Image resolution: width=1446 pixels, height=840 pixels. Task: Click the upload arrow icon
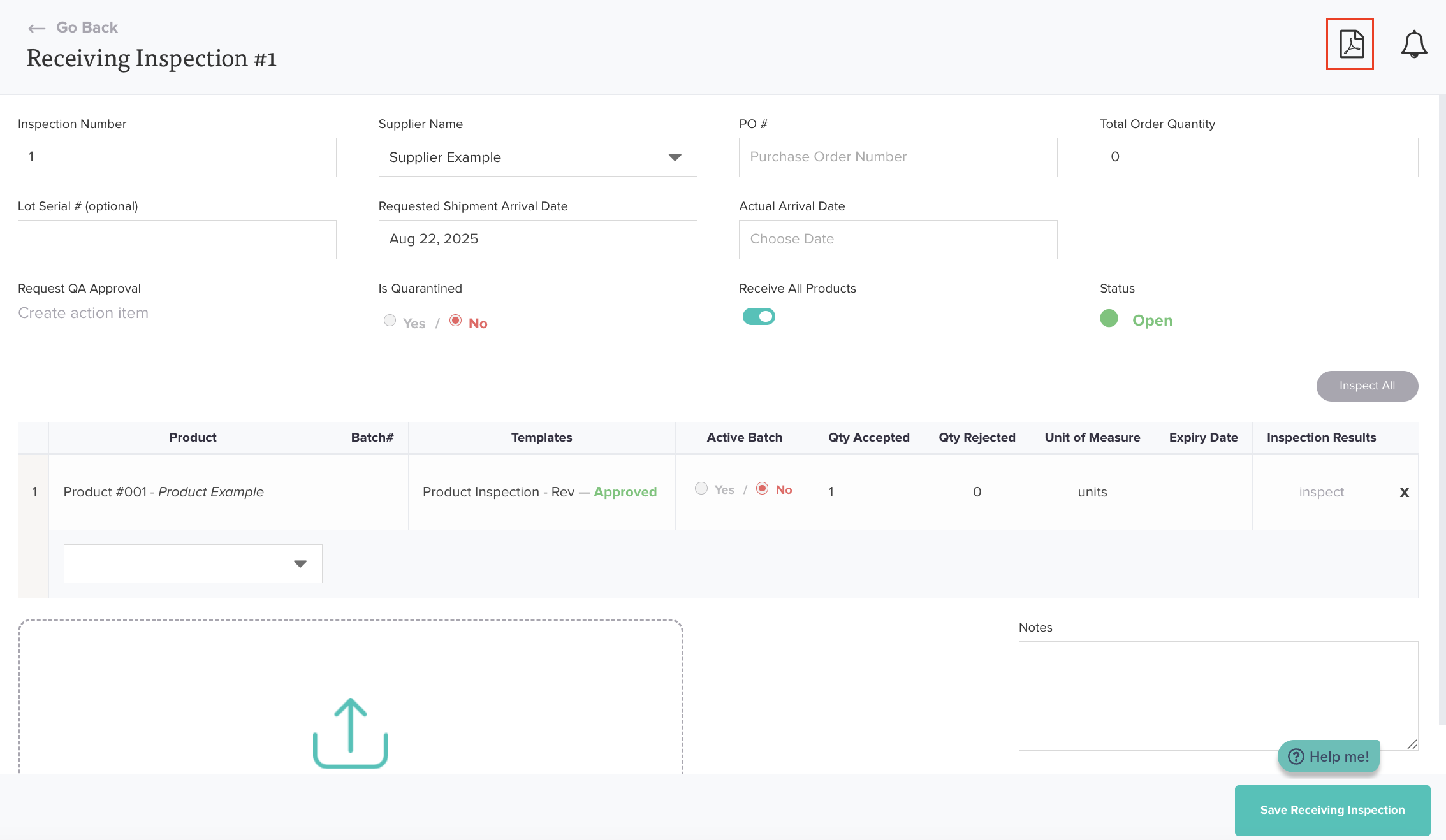coord(351,733)
